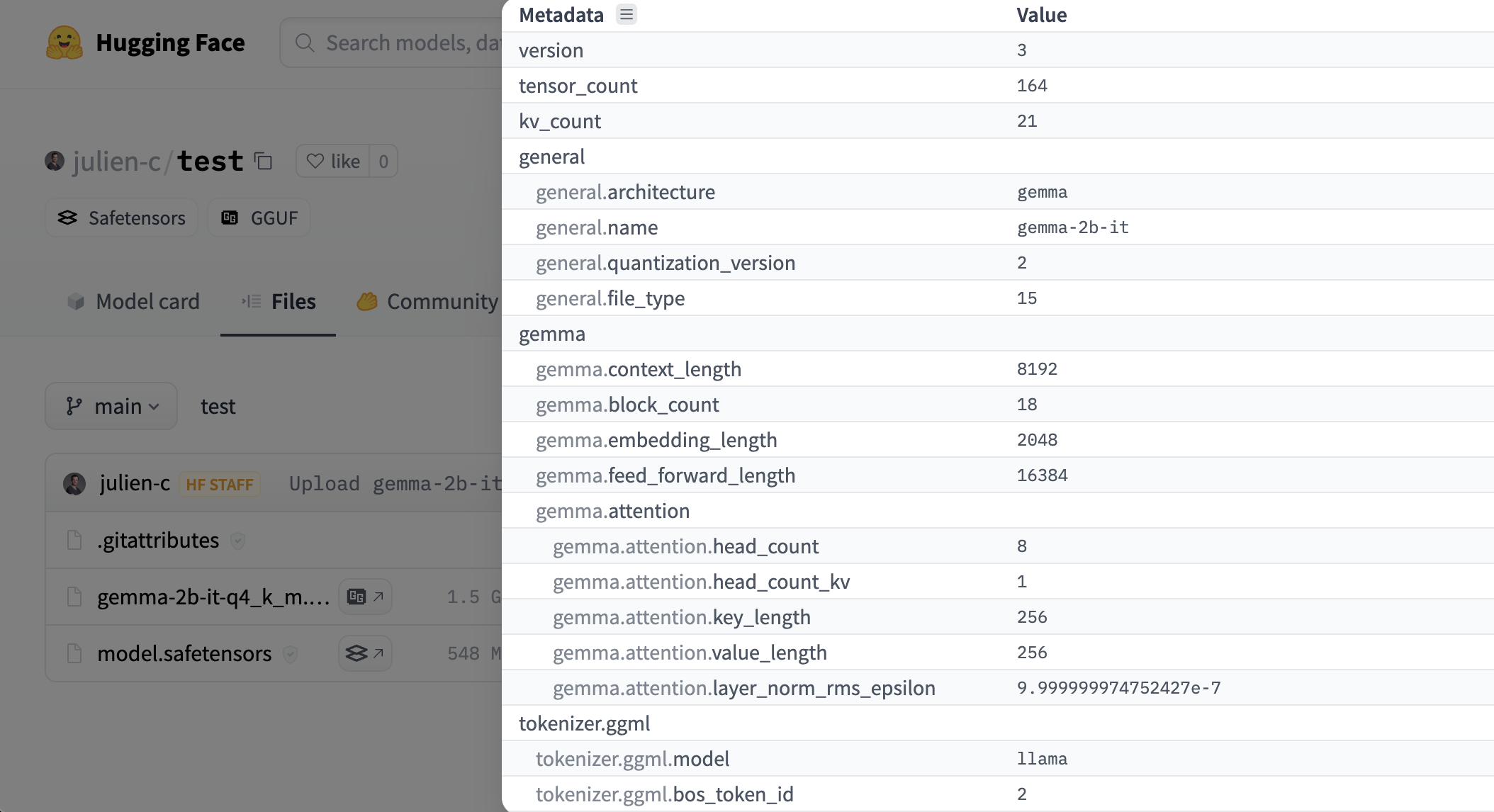
Task: Collapse the gemma.attention metadata group
Action: (x=612, y=511)
